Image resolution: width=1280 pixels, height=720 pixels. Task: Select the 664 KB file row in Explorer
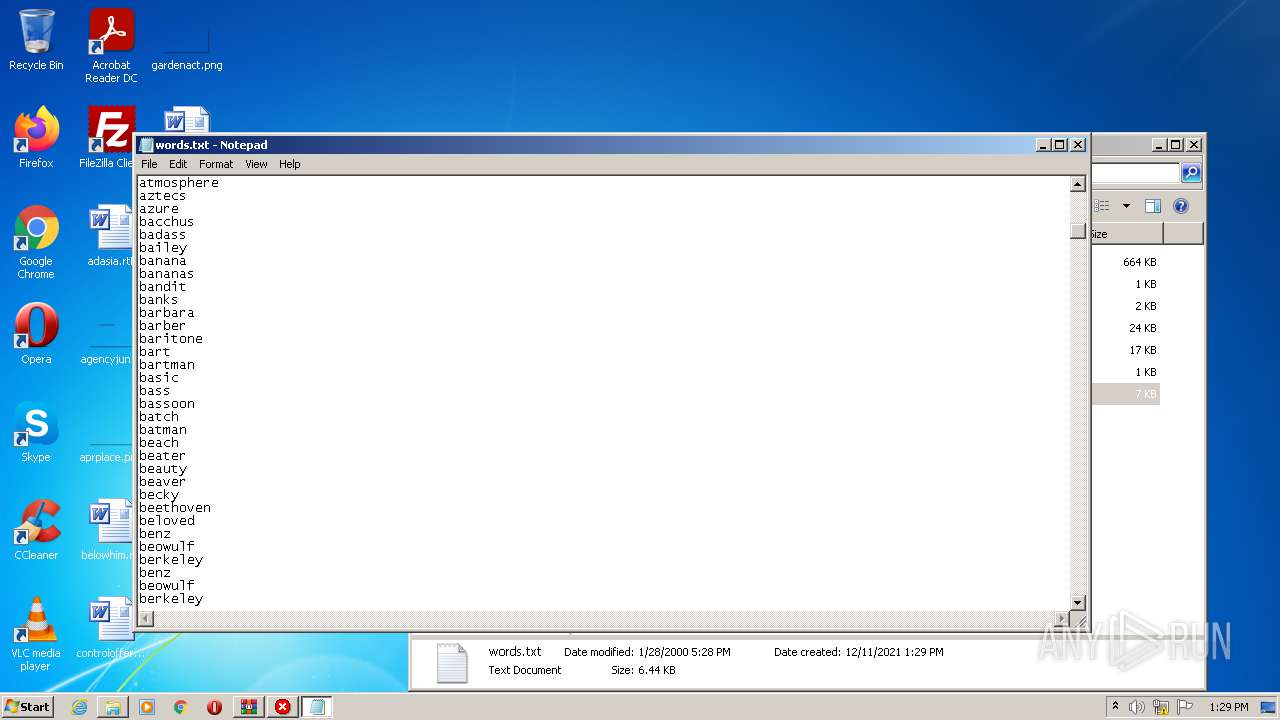point(1126,262)
